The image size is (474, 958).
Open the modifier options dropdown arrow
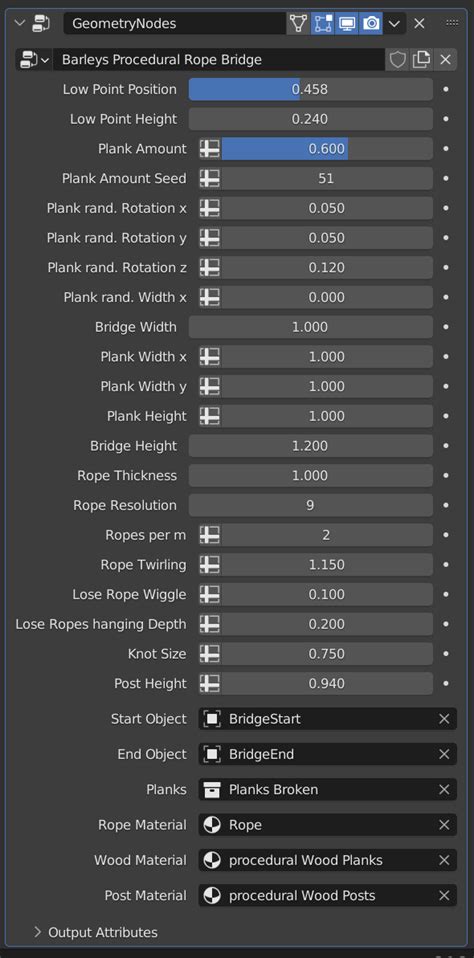click(x=395, y=24)
